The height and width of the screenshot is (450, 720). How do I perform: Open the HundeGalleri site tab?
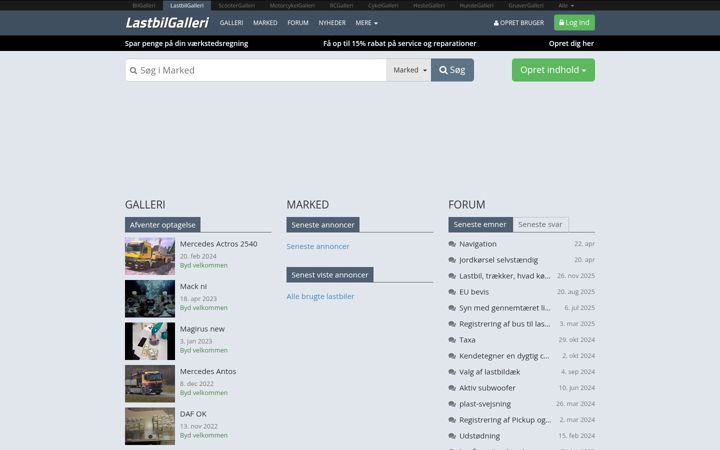pos(476,6)
